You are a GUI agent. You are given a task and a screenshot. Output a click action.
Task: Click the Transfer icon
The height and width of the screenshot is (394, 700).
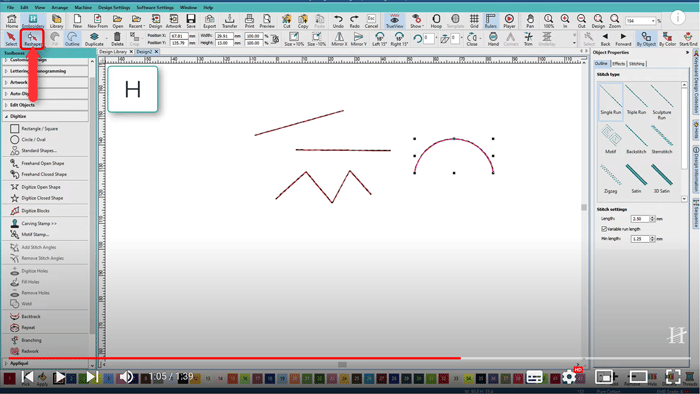229,21
